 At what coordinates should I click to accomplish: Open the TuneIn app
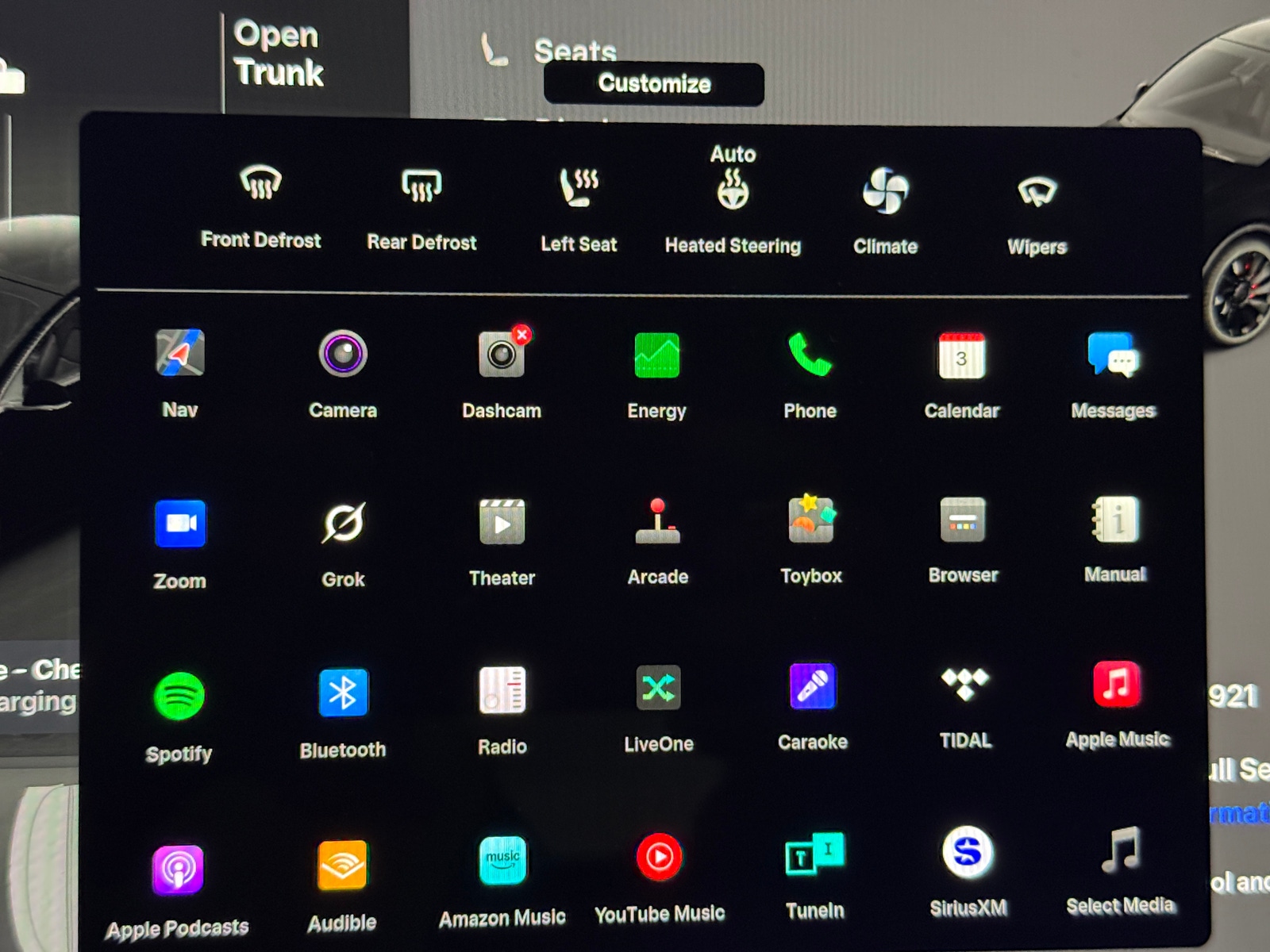point(815,854)
